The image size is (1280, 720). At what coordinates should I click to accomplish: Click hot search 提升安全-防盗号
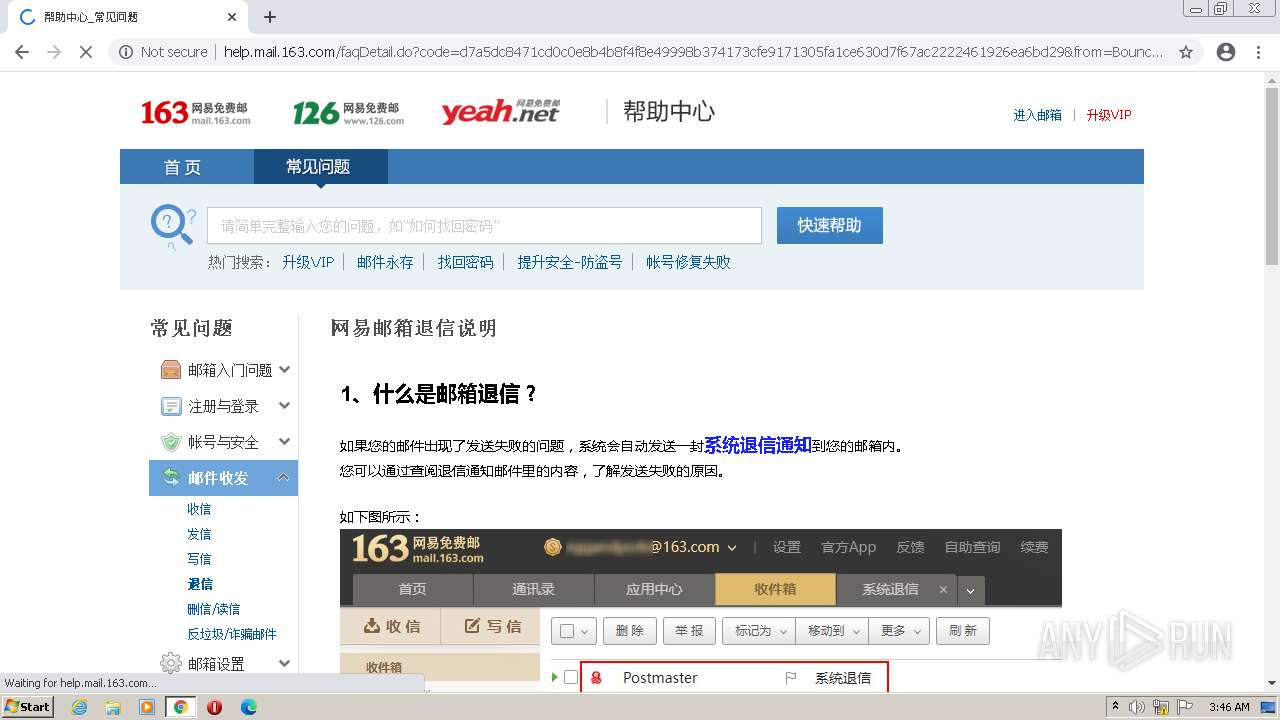point(569,262)
